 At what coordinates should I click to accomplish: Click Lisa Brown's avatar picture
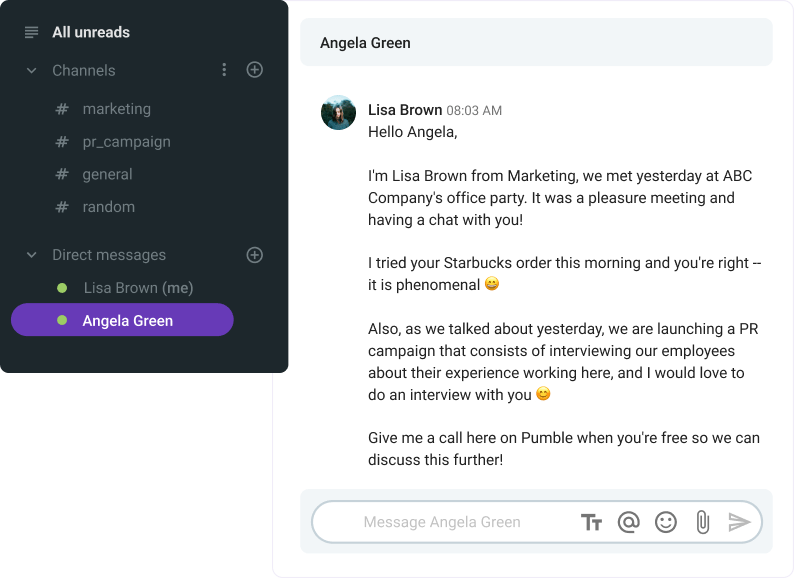[339, 113]
